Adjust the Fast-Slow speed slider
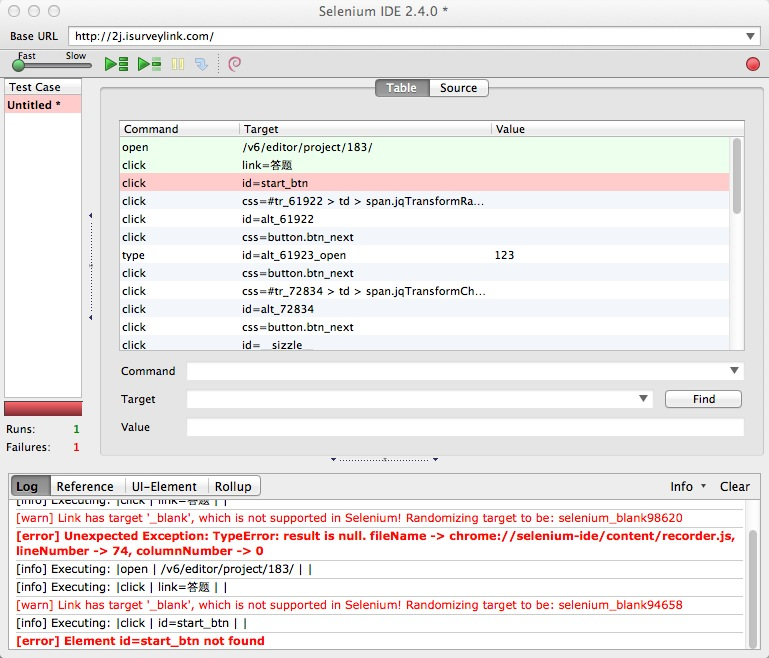The height and width of the screenshot is (658, 769). click(18, 65)
